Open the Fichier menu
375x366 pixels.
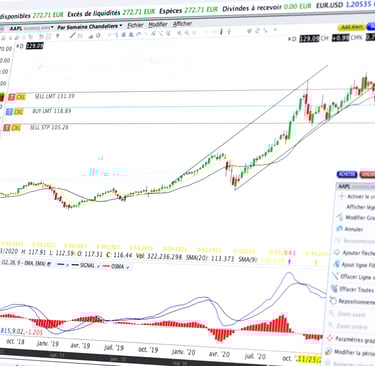click(x=135, y=25)
